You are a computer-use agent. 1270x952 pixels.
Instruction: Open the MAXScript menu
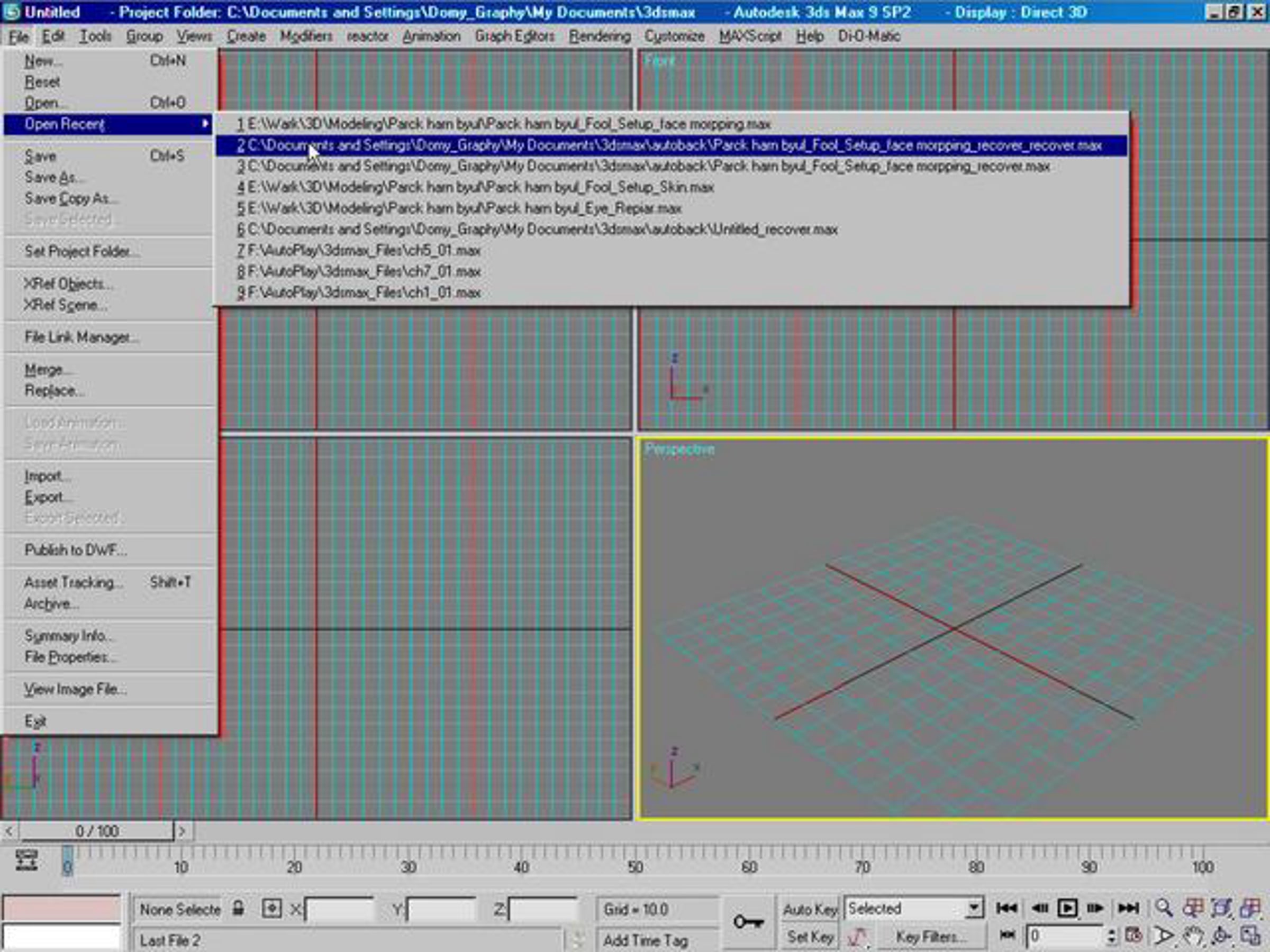tap(750, 36)
